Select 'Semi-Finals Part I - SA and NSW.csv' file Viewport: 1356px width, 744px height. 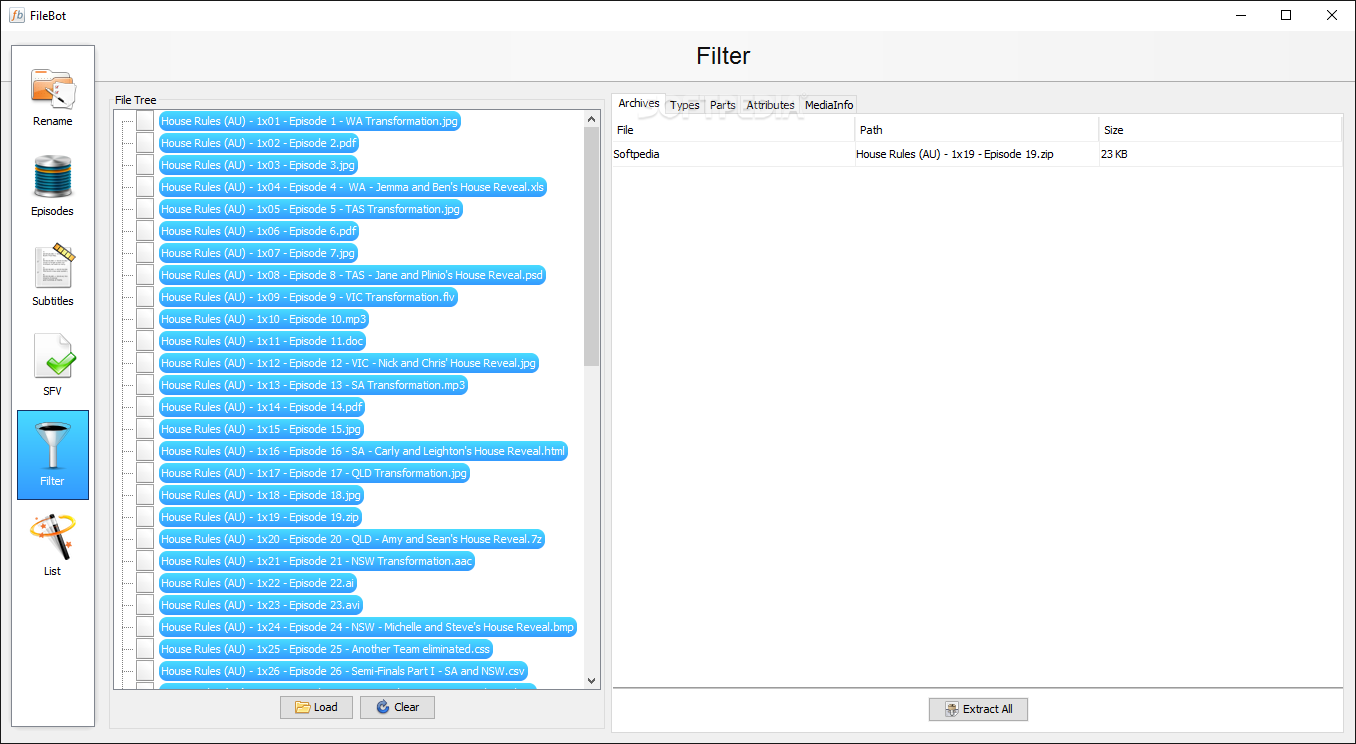pyautogui.click(x=343, y=671)
